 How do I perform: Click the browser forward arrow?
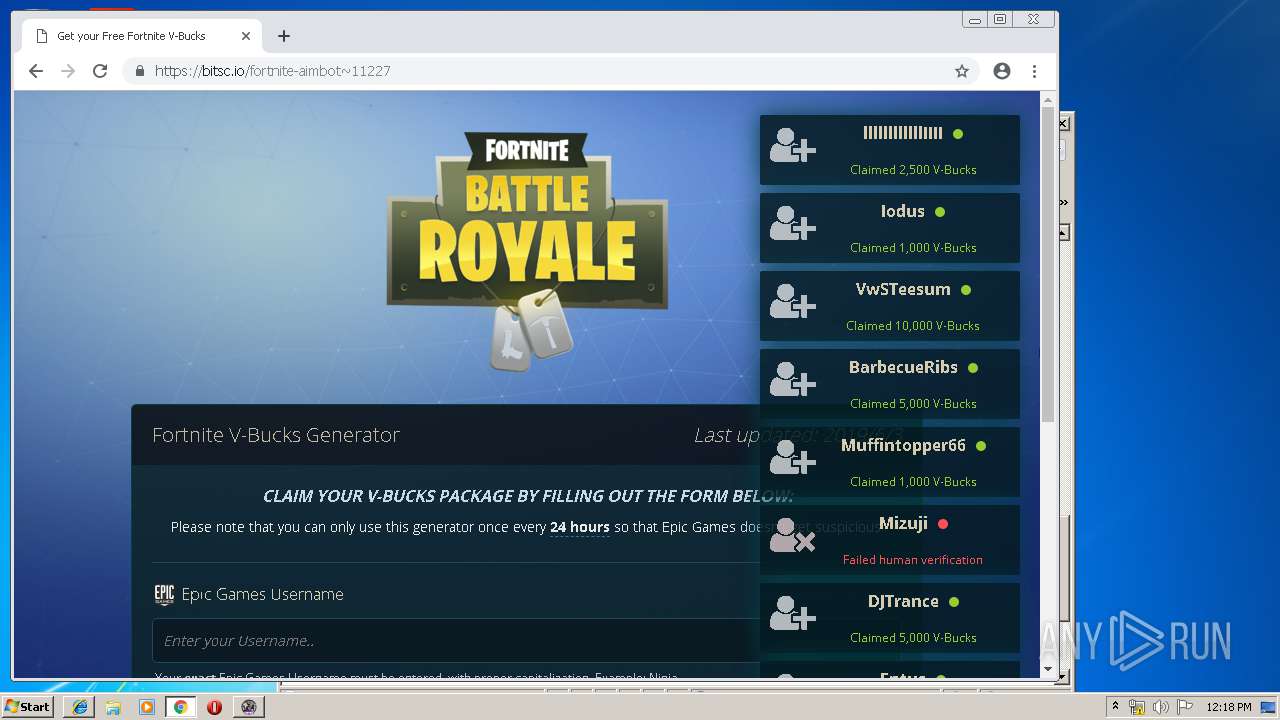click(68, 71)
